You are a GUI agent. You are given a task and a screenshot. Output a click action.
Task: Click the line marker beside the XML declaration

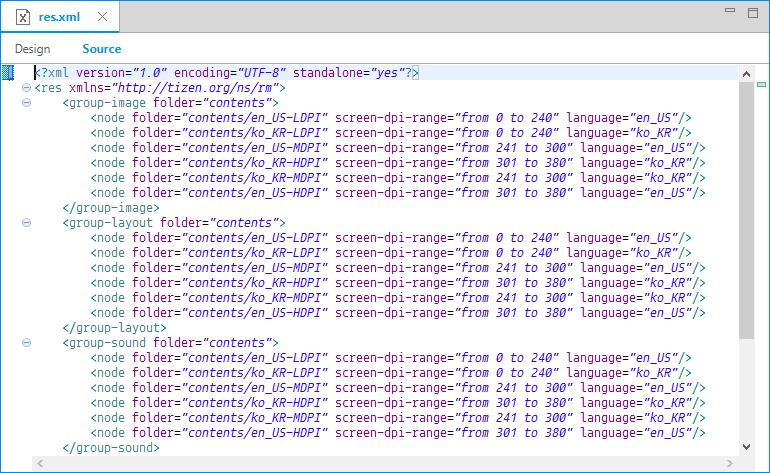[x=8, y=73]
